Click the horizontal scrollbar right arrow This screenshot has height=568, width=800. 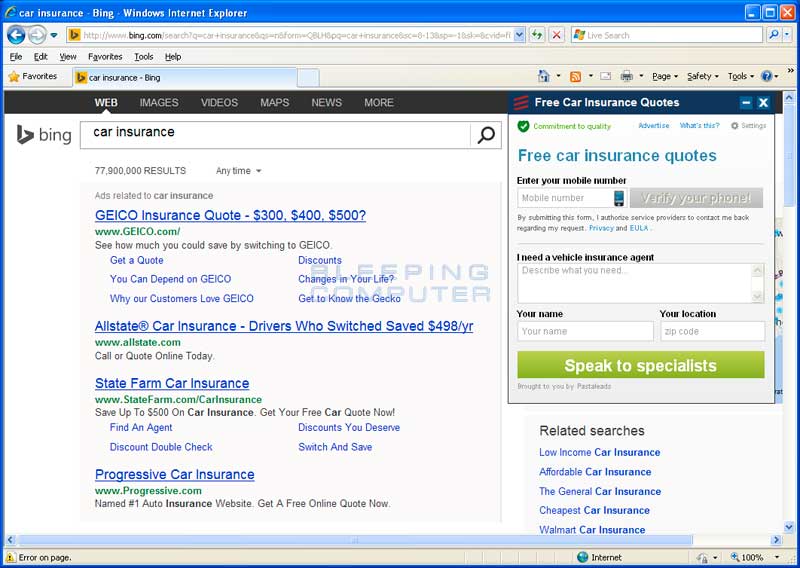pyautogui.click(x=777, y=539)
